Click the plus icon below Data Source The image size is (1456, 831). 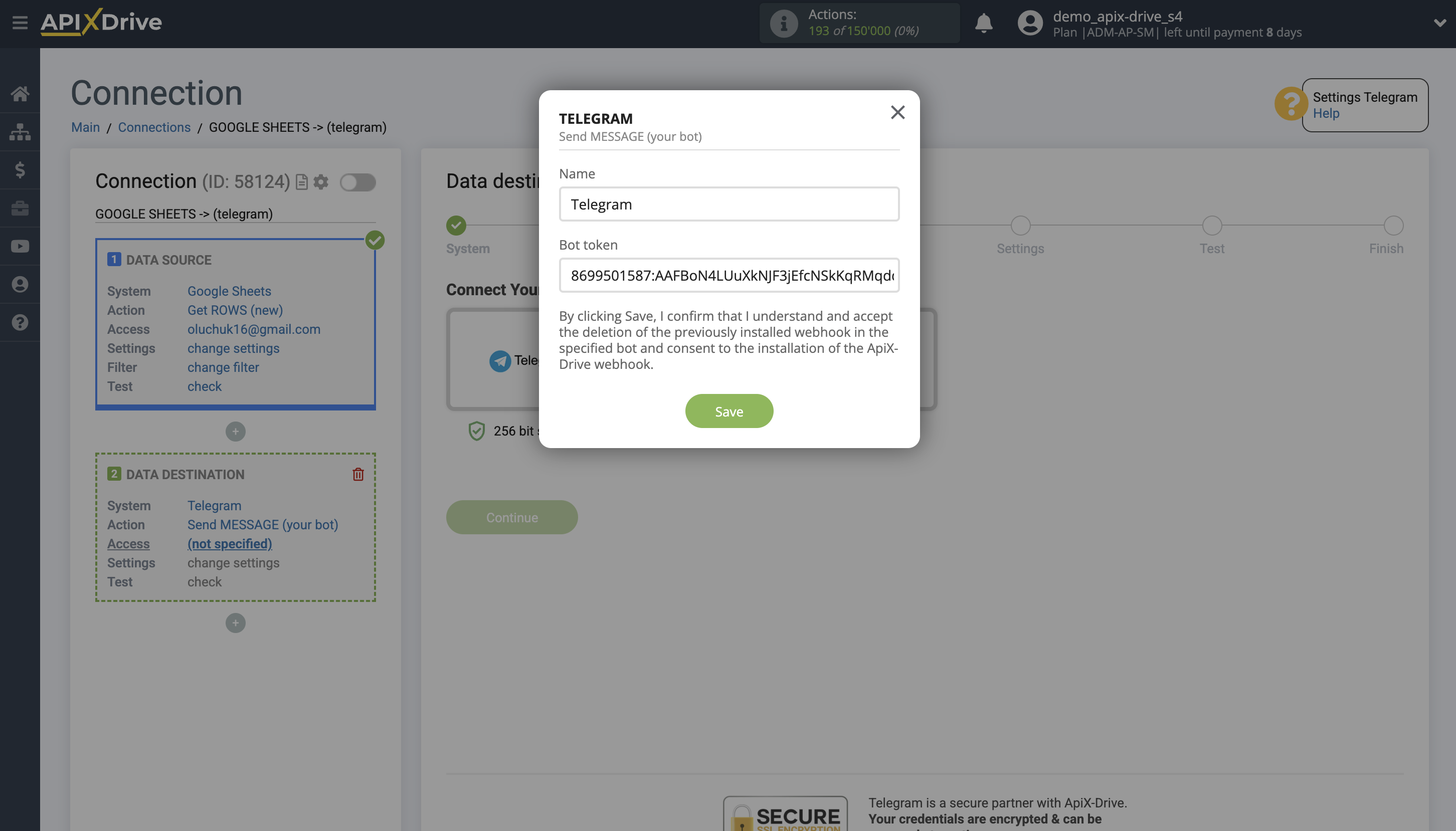coord(235,431)
